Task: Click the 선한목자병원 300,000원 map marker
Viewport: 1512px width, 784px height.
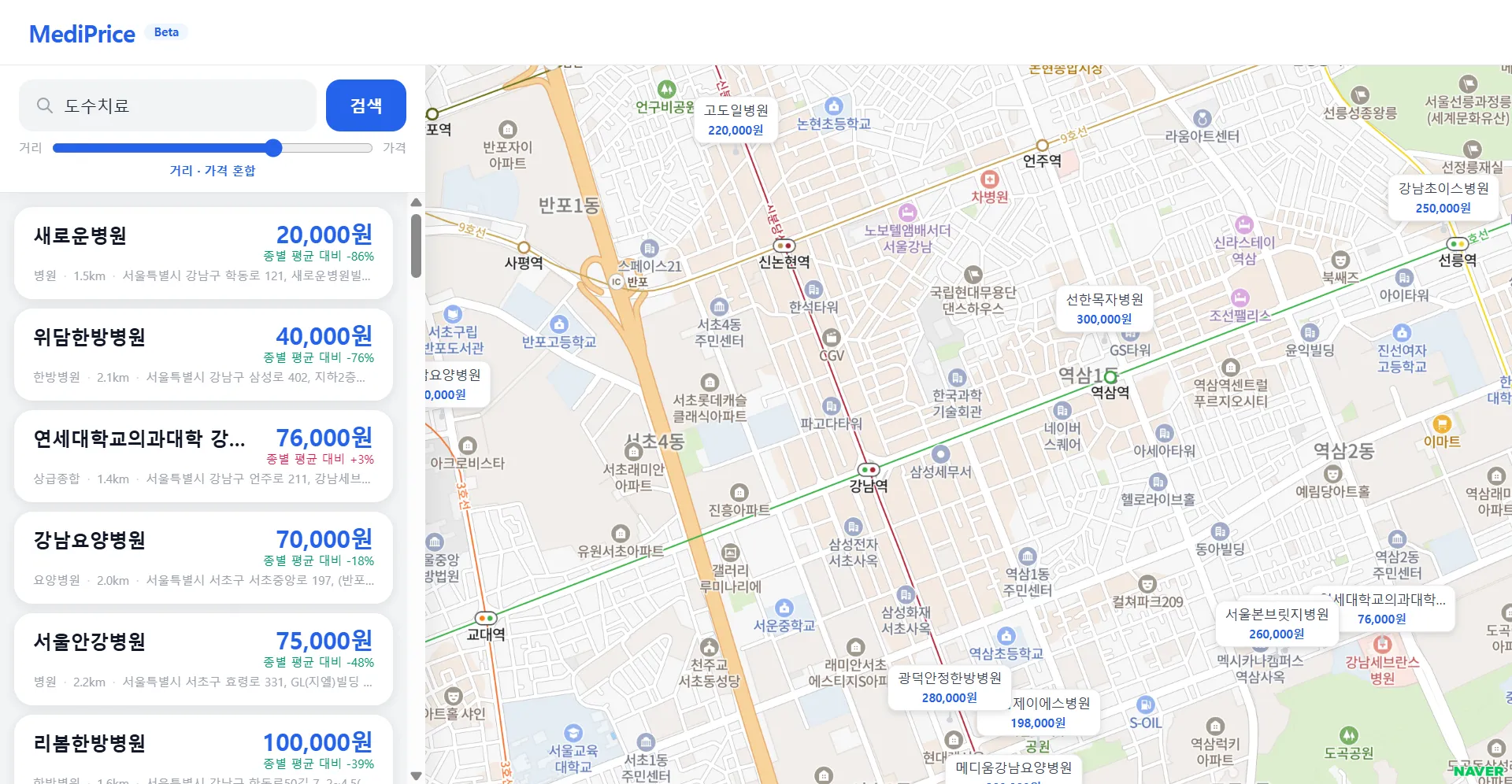Action: coord(1104,309)
